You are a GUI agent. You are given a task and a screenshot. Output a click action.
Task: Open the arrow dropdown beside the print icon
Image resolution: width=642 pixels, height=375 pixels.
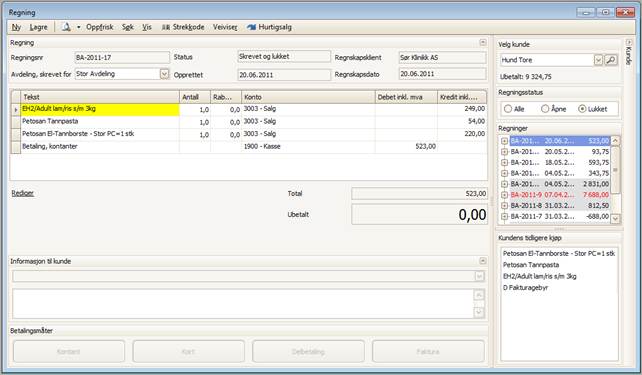point(78,27)
